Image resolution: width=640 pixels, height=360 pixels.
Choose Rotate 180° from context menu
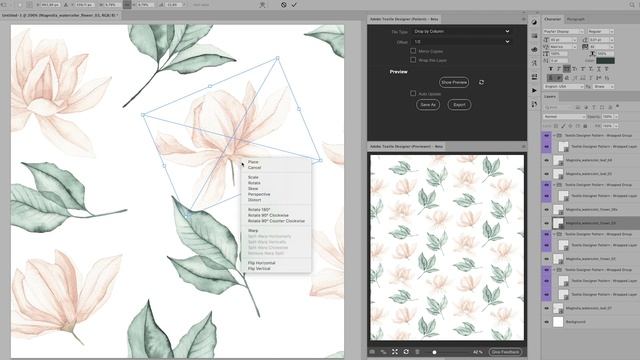259,209
